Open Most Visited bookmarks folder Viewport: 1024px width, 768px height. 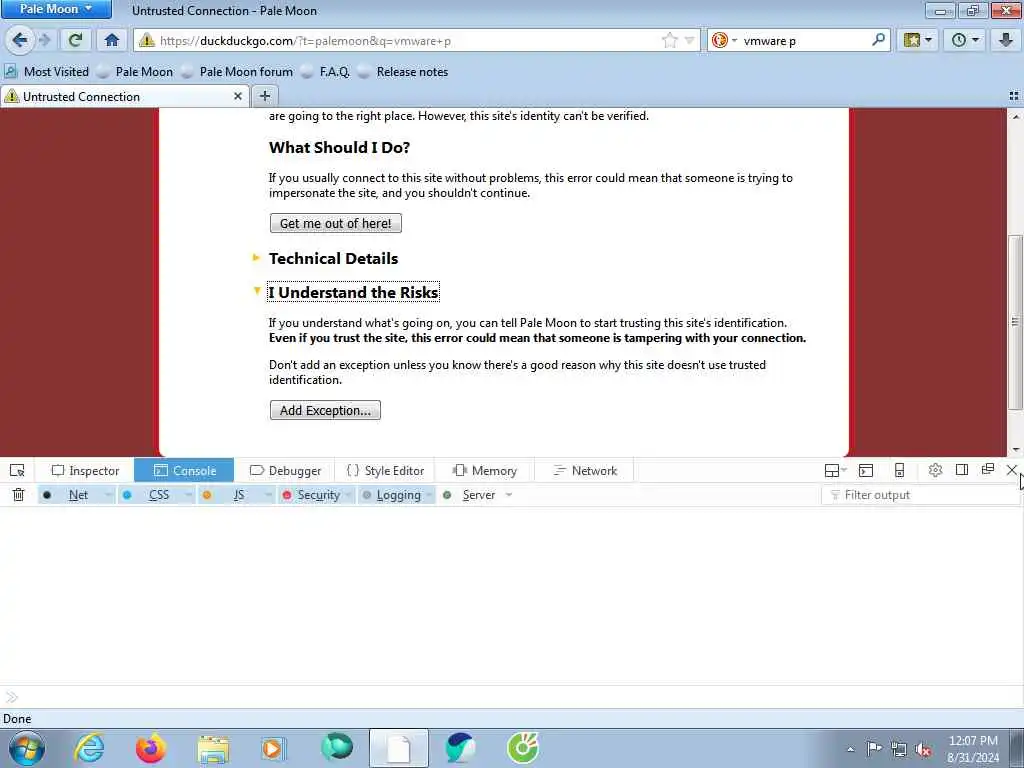[47, 72]
